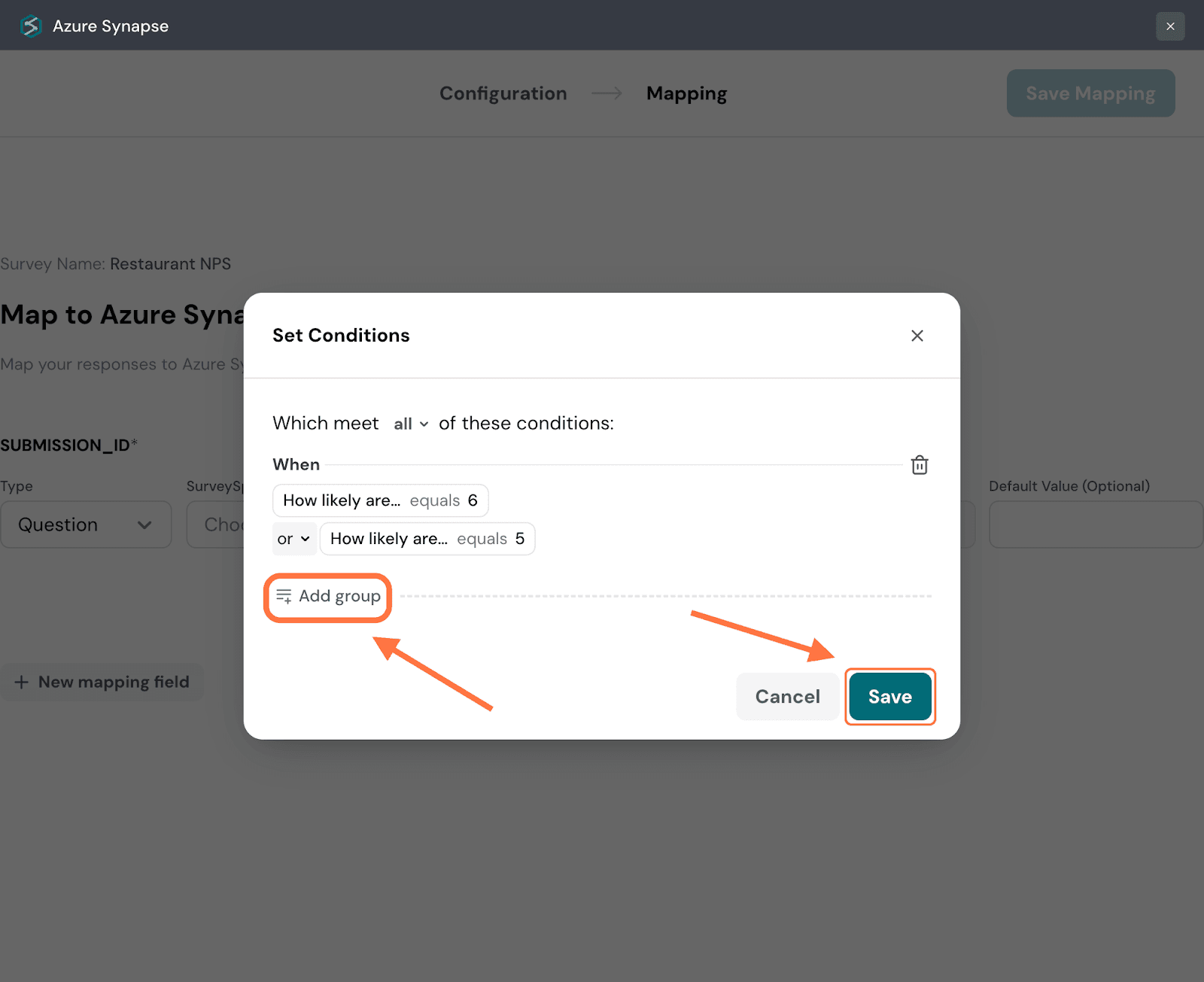The image size is (1204, 982).
Task: Edit the condition that equals 5
Action: point(427,539)
